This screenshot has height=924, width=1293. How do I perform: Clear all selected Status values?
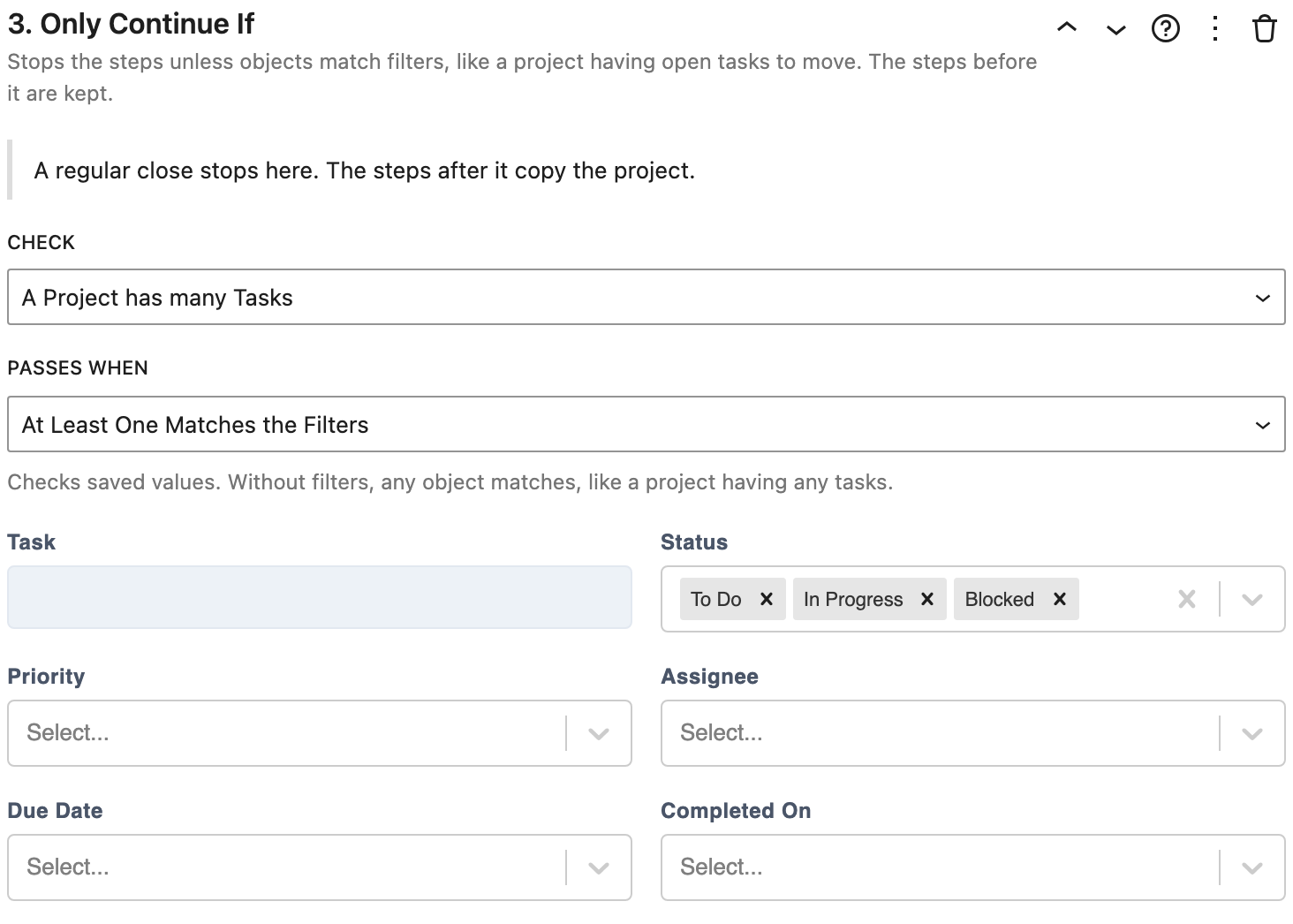1187,599
